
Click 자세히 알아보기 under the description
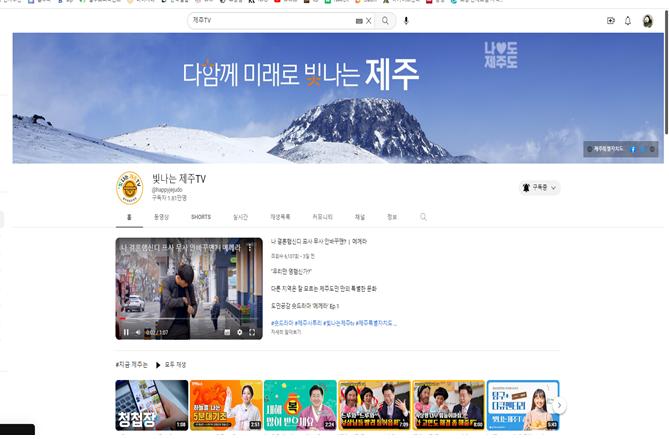[286, 332]
